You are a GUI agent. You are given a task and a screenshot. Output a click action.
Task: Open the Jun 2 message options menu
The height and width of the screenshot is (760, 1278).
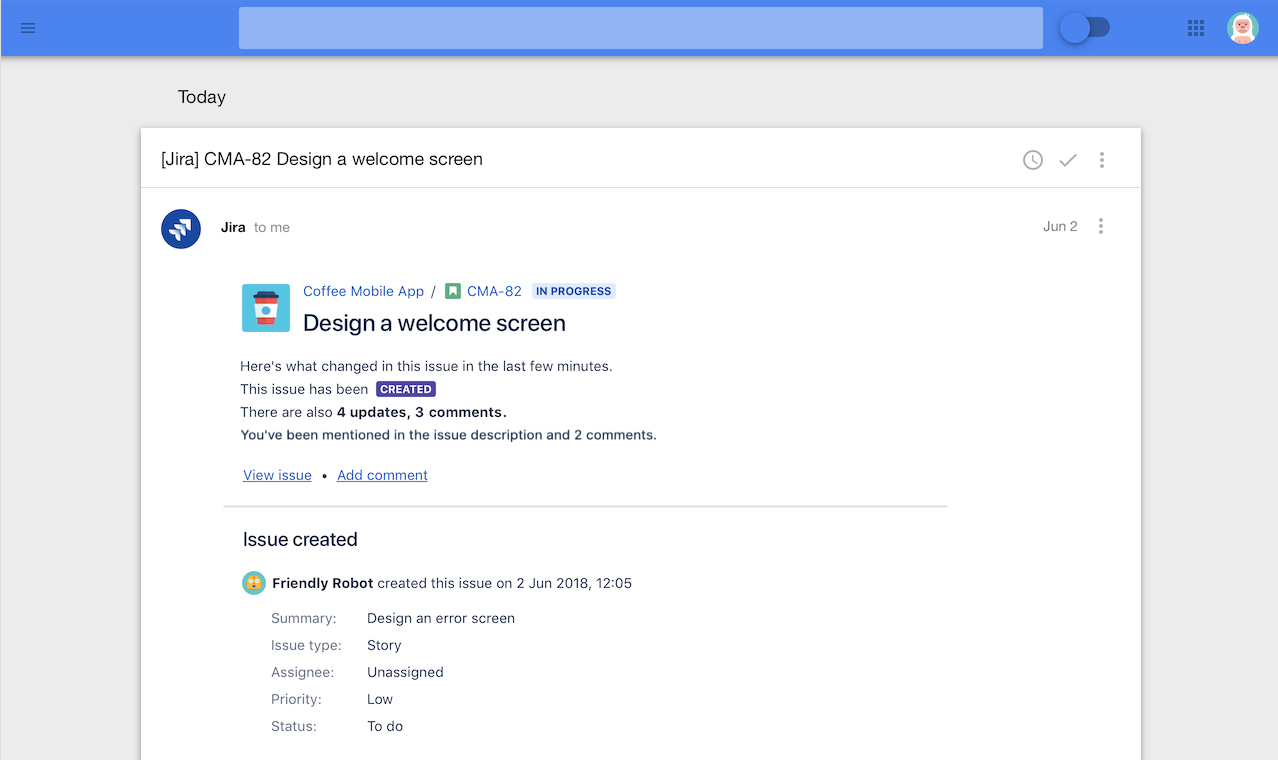[1101, 227]
